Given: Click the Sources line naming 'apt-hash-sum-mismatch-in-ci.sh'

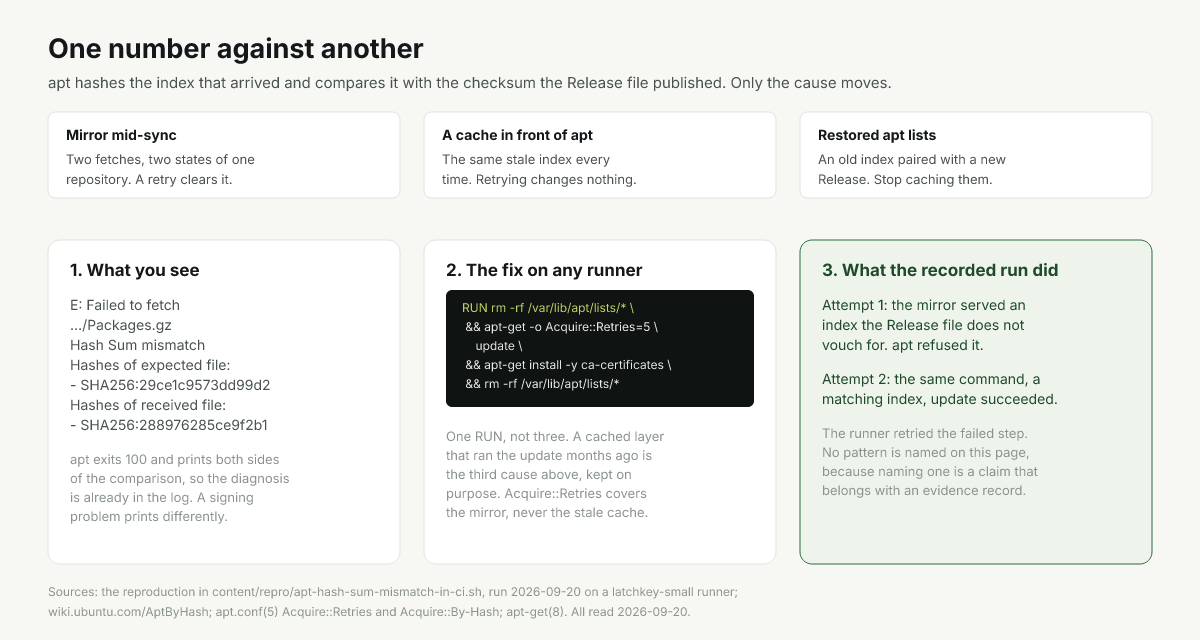Looking at the screenshot, I should coord(393,592).
